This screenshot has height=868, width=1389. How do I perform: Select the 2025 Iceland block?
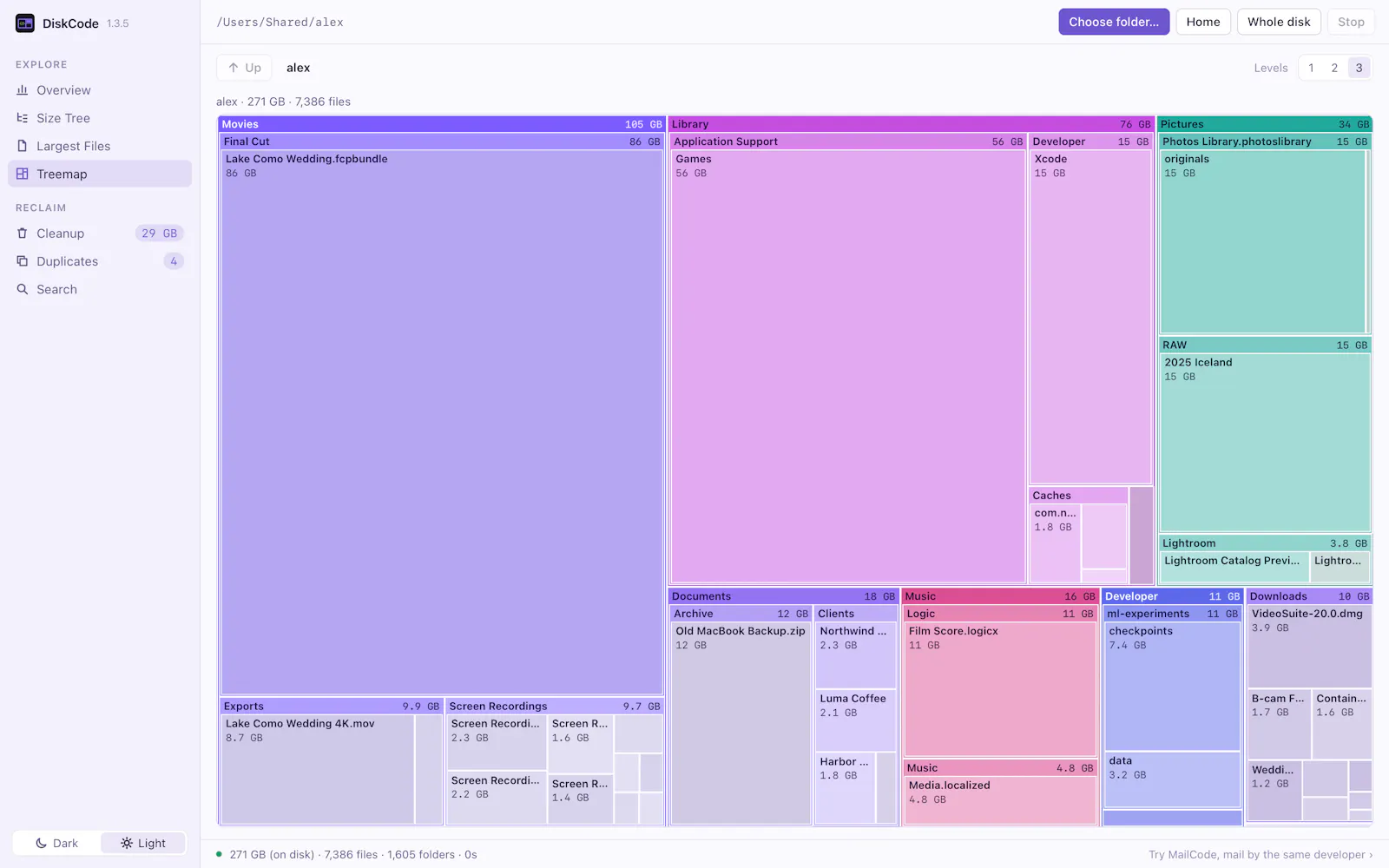coord(1265,443)
